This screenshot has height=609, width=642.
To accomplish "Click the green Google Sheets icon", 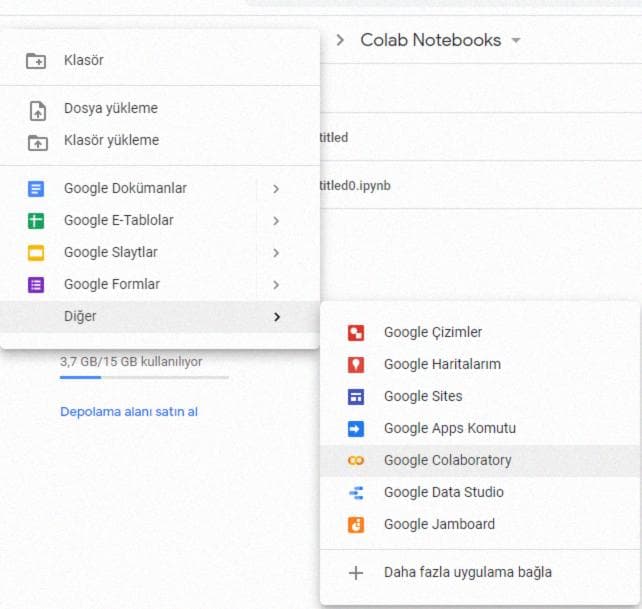I will coord(36,221).
